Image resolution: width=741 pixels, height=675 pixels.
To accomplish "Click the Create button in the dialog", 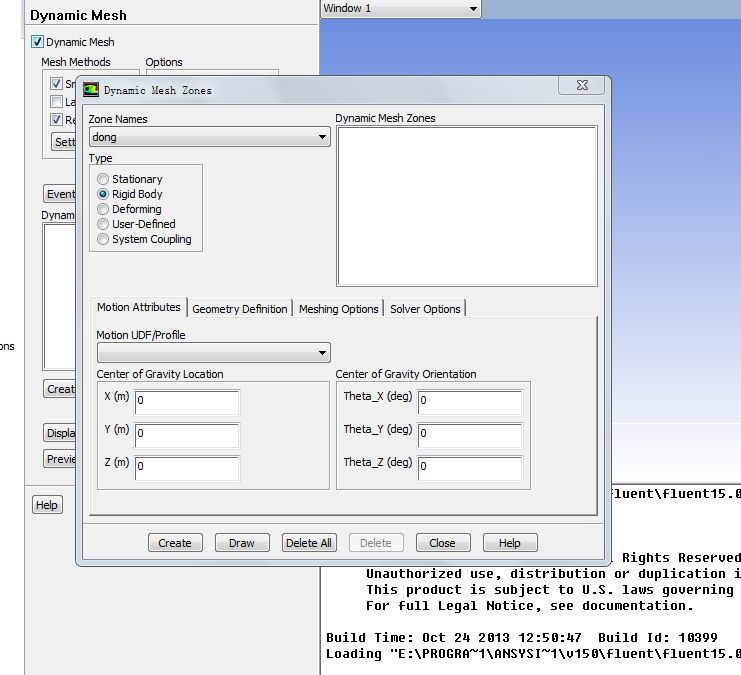I will pos(175,543).
